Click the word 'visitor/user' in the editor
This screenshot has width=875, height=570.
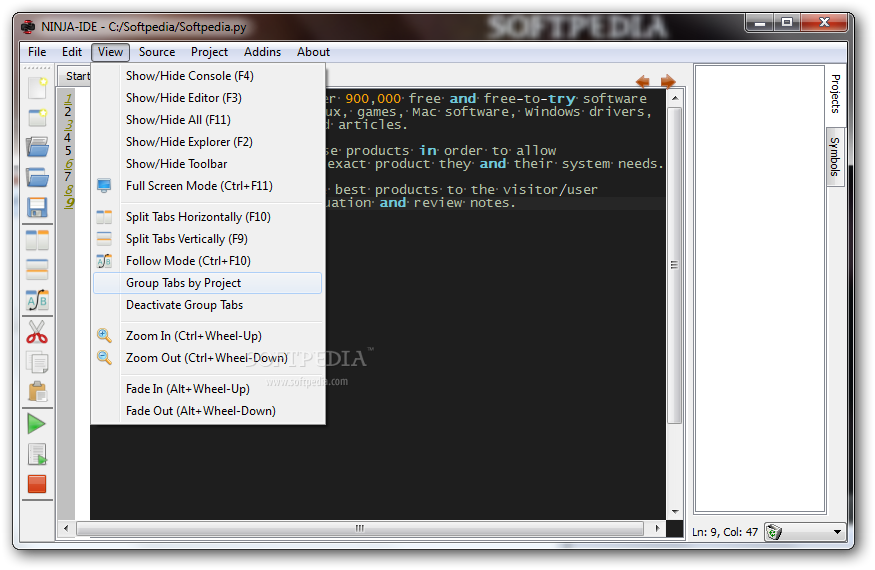[x=550, y=190]
